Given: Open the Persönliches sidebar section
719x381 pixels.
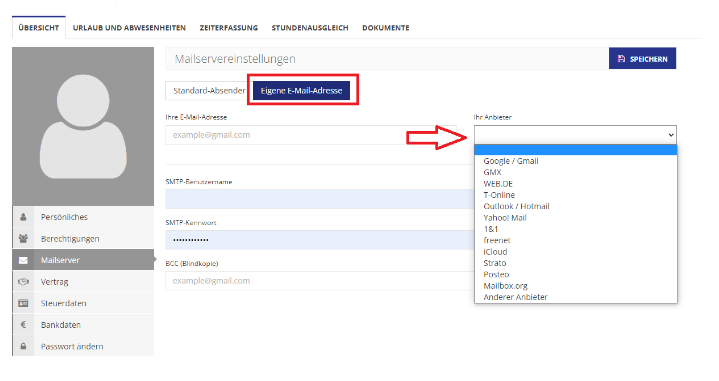Looking at the screenshot, I should (83, 217).
